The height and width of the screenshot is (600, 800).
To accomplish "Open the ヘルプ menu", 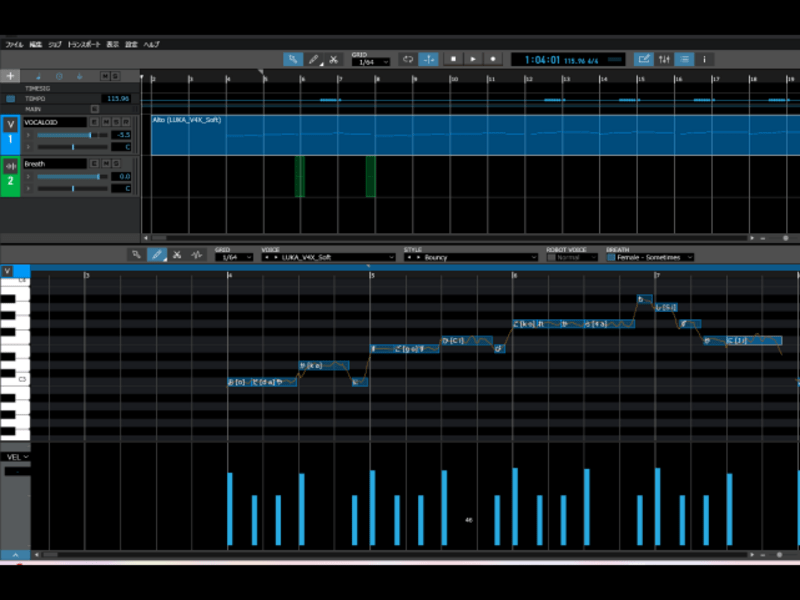I will pyautogui.click(x=151, y=45).
